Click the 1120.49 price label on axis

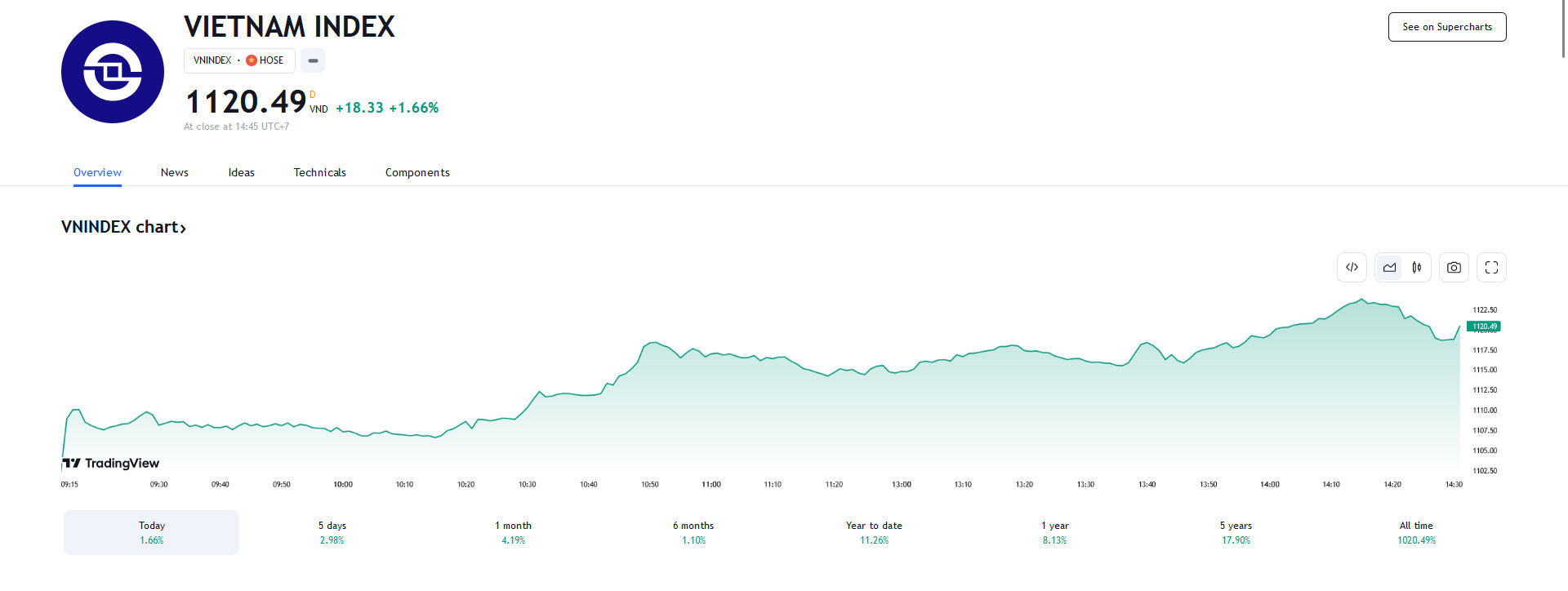1484,327
